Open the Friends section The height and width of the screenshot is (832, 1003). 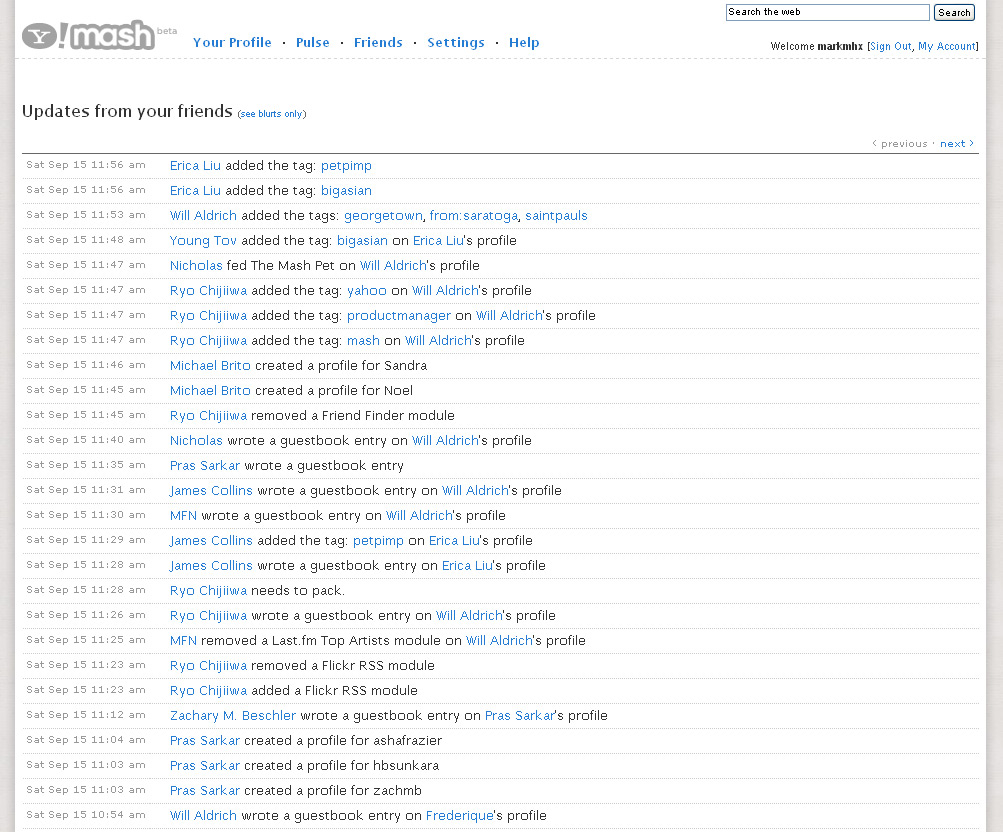[378, 43]
